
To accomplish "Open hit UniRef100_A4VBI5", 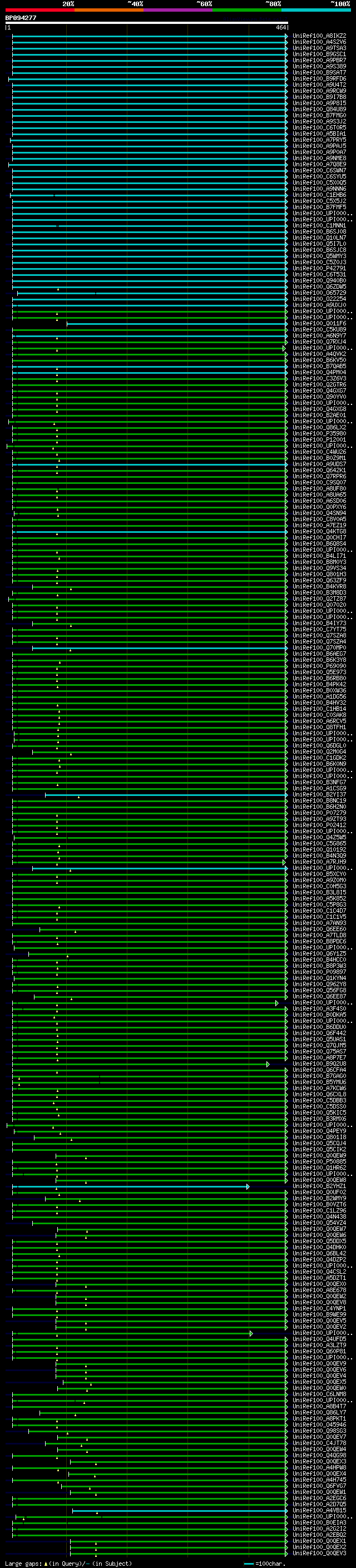I will [x=319, y=1510].
